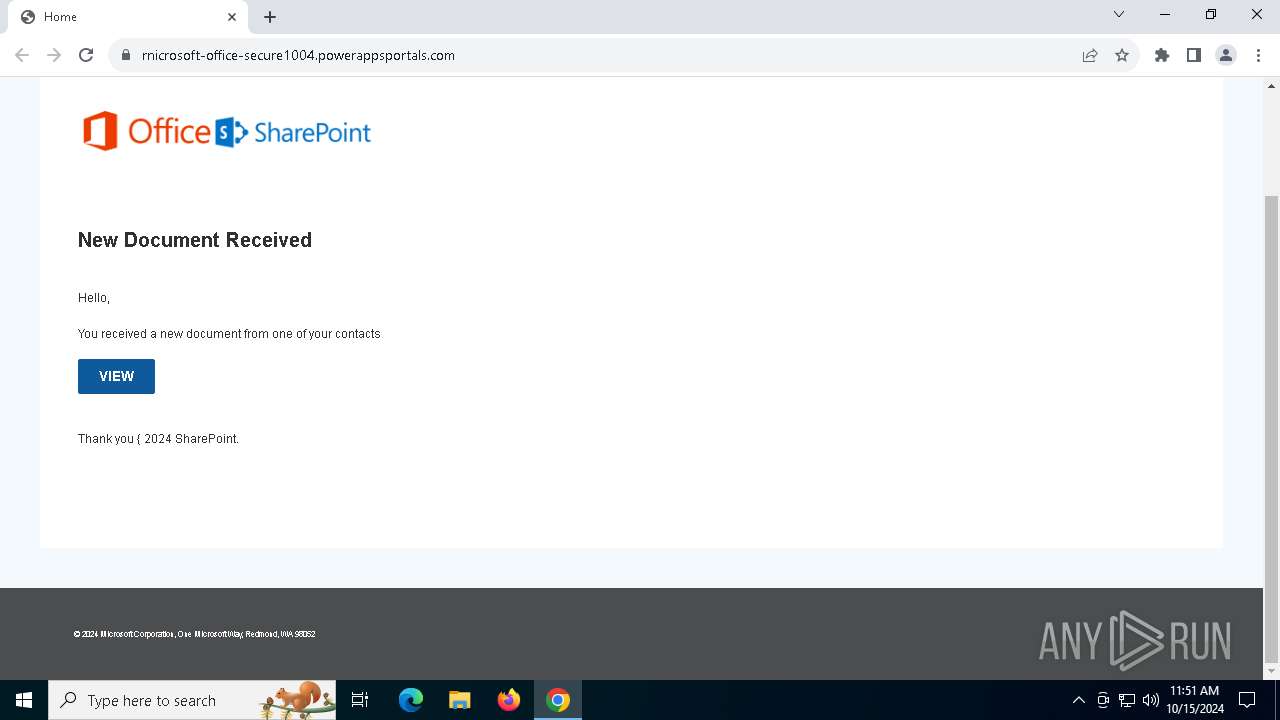Expand the tab search chevron
The image size is (1280, 720).
coord(1119,15)
